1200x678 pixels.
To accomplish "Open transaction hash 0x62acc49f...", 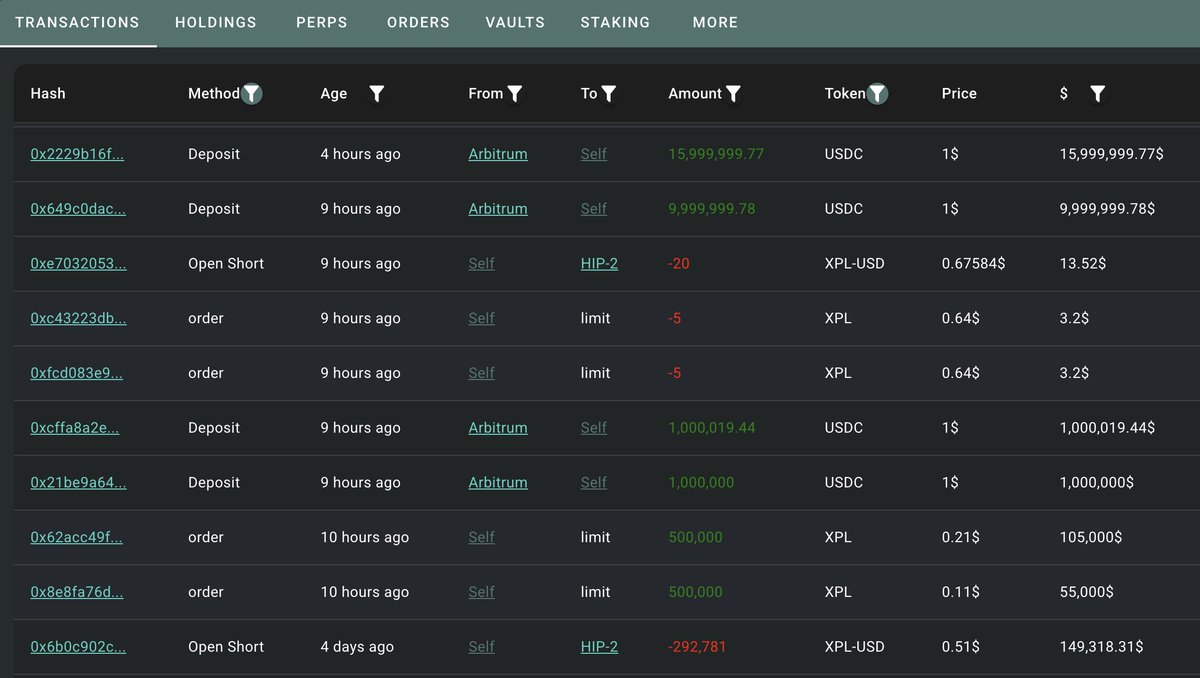I will [x=77, y=537].
